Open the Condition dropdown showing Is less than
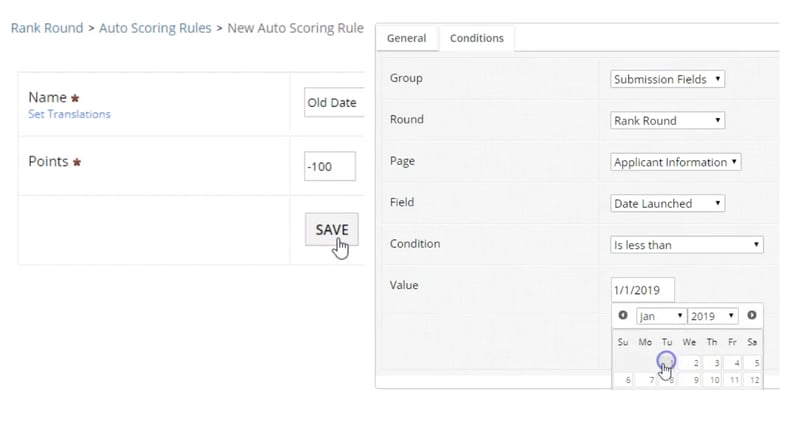This screenshot has height=437, width=796. (x=686, y=244)
